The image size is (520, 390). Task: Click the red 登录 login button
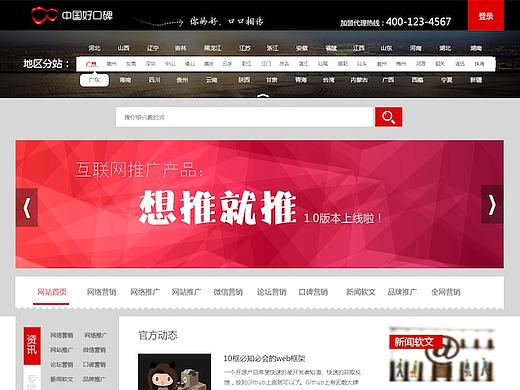(486, 16)
